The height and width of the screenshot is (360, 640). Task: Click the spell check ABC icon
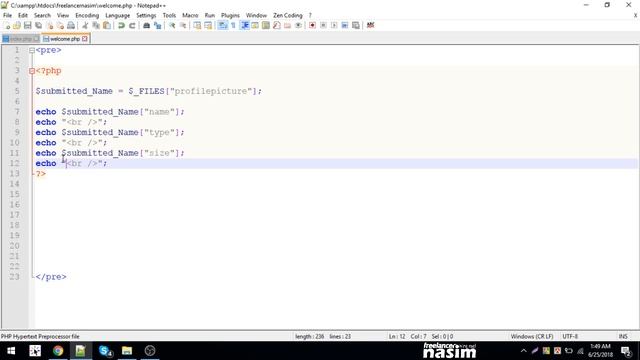(370, 25)
